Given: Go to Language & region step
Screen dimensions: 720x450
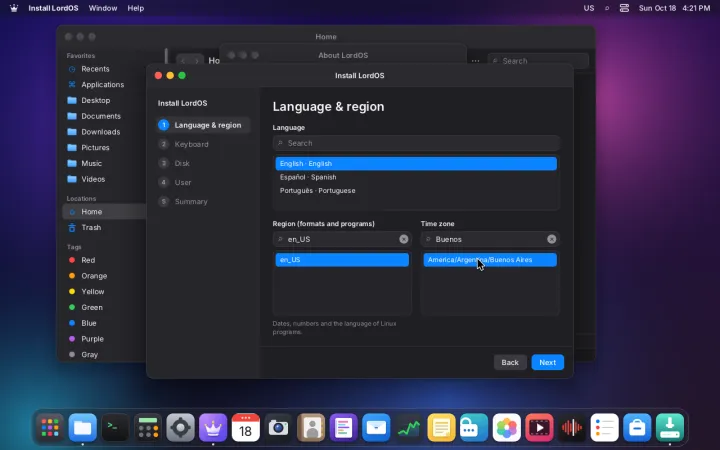Looking at the screenshot, I should (203, 125).
